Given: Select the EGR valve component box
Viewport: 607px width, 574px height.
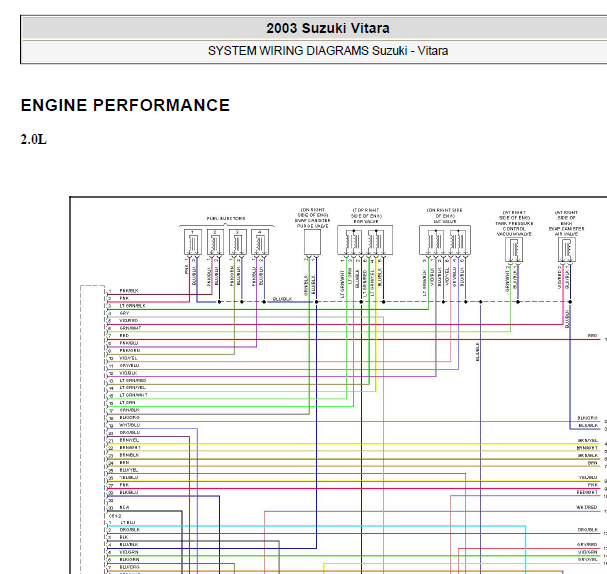Looking at the screenshot, I should pyautogui.click(x=365, y=240).
